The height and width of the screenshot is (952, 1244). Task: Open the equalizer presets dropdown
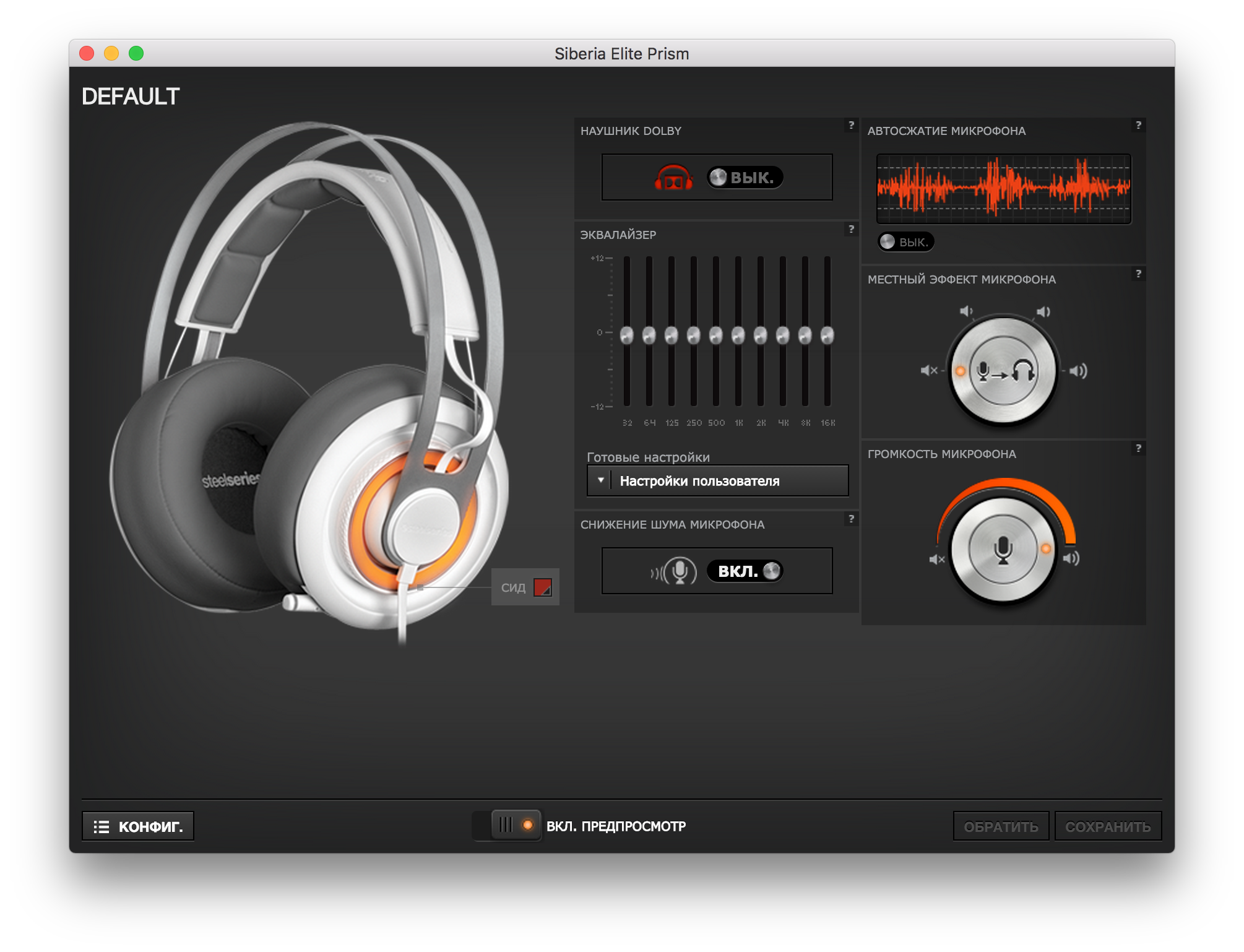coord(717,480)
